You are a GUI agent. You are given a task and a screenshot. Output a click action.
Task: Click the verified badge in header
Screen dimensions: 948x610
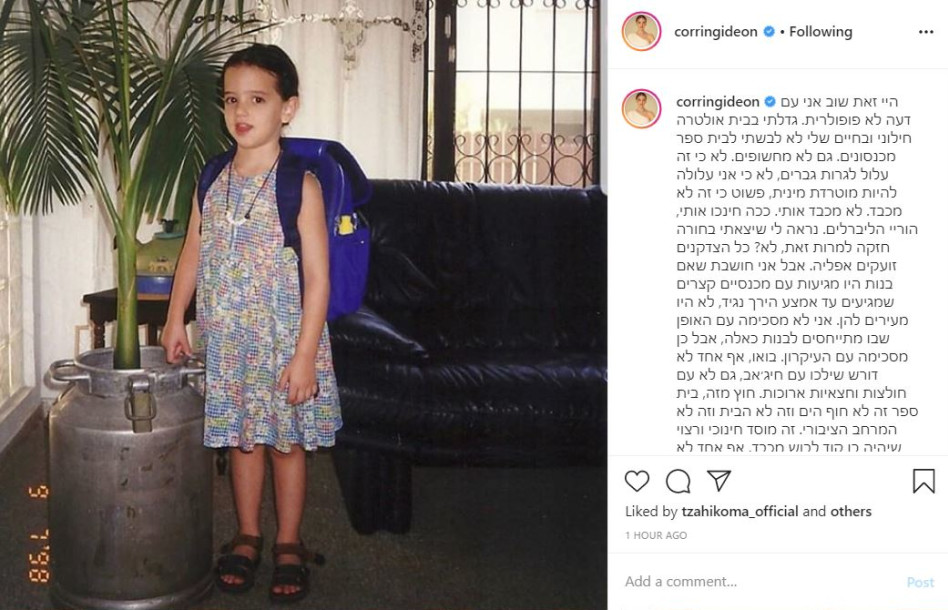coord(769,31)
